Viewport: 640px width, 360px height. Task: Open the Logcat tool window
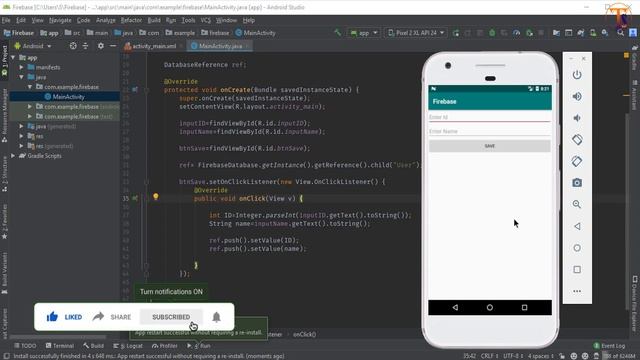128,346
